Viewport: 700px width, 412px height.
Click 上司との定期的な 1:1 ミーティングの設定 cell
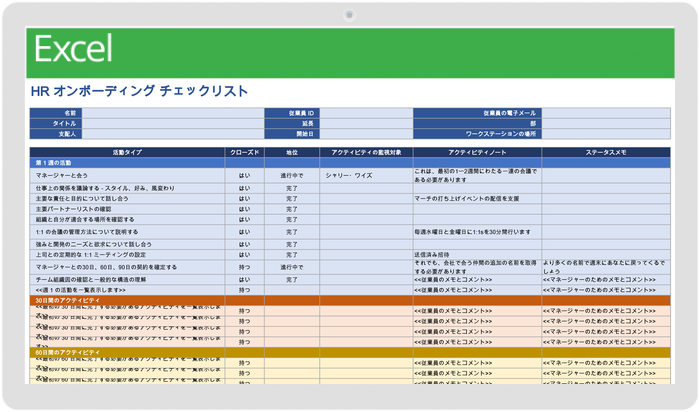pyautogui.click(x=127, y=255)
